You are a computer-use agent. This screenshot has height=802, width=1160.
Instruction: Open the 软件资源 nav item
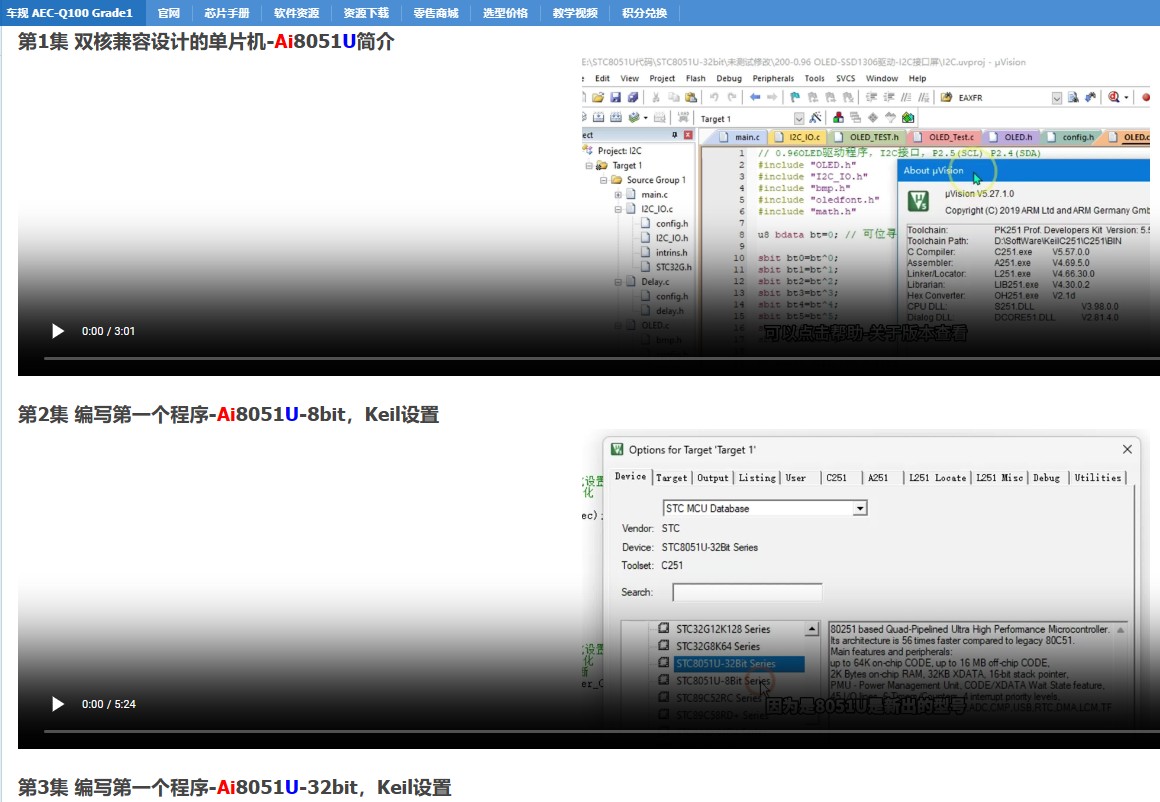(297, 13)
